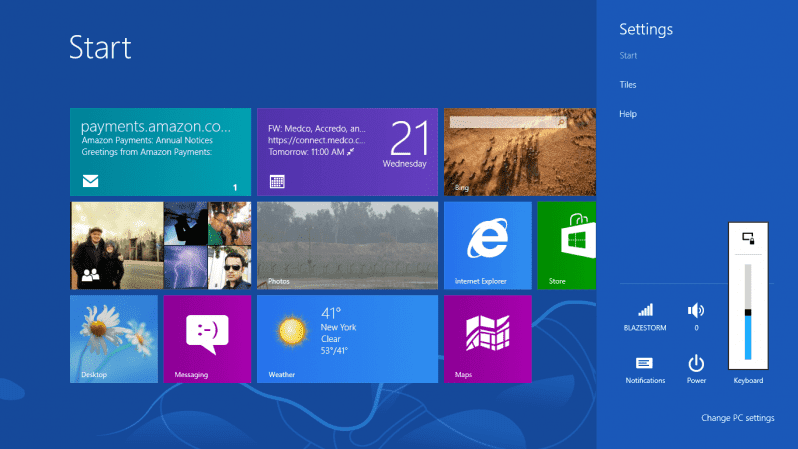
Task: Select Help in the Settings pane
Action: click(628, 114)
